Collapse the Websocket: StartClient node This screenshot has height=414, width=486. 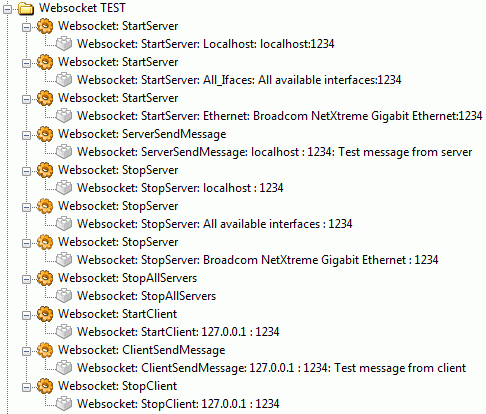coord(26,315)
